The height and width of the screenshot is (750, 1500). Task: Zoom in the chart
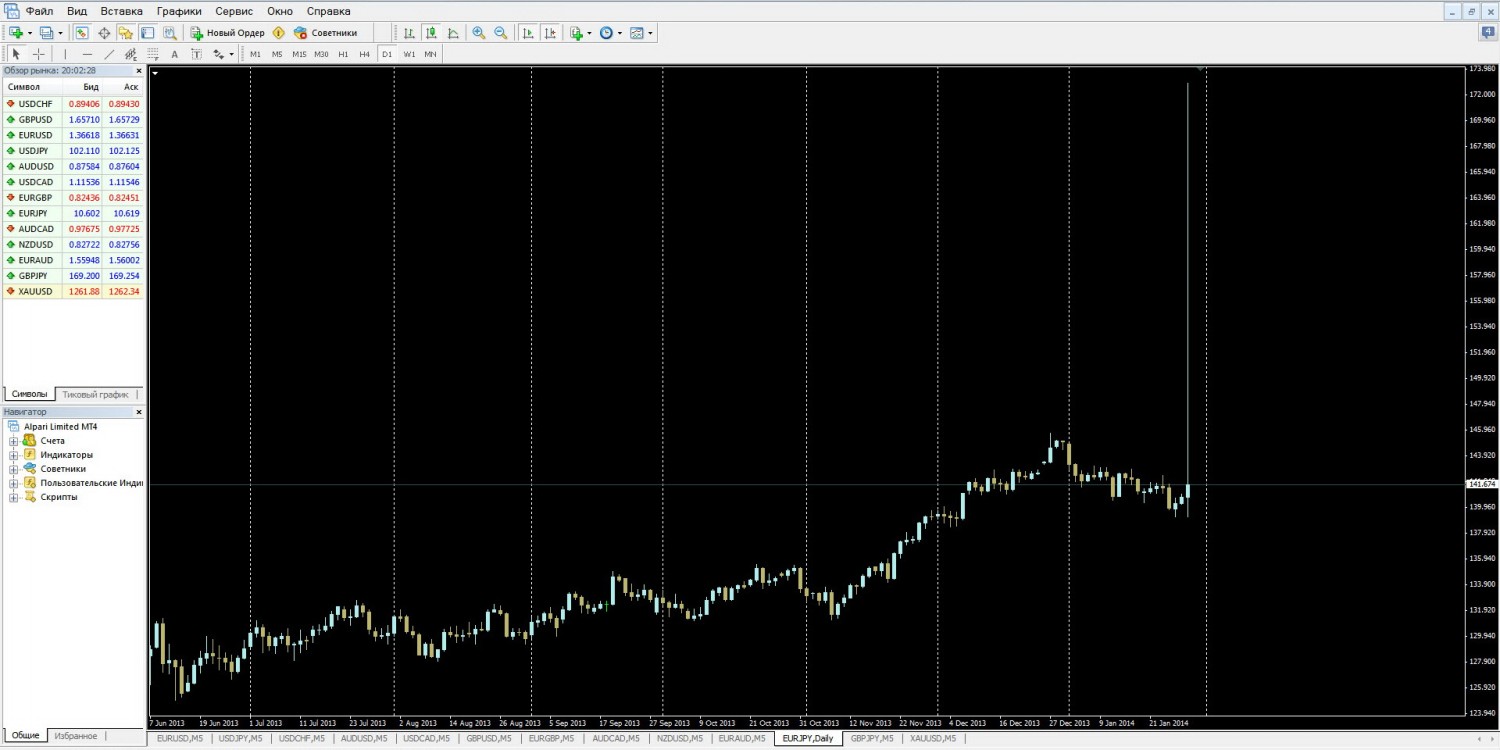pyautogui.click(x=479, y=33)
